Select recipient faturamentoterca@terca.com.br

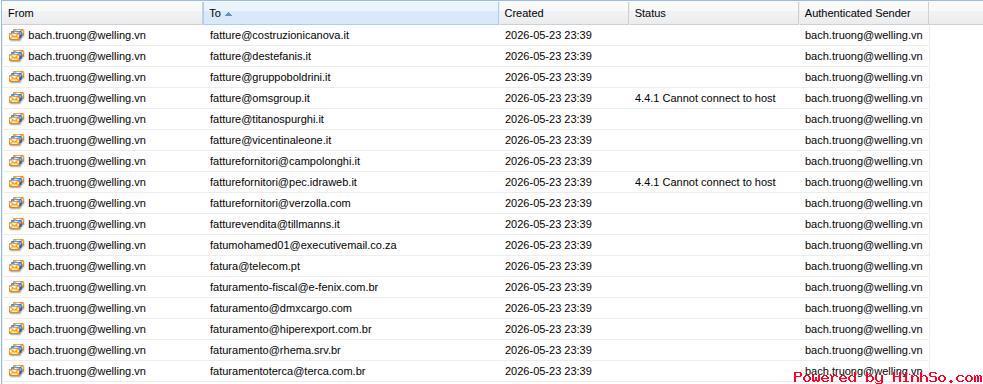(x=288, y=371)
